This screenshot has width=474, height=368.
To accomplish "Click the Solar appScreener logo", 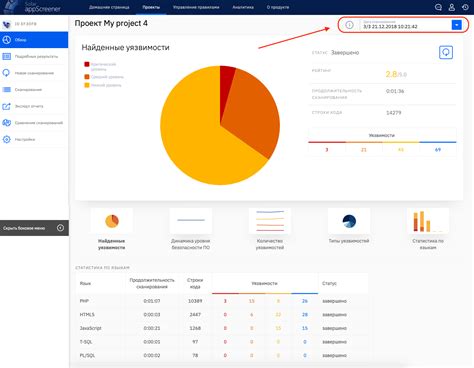I will [x=32, y=7].
